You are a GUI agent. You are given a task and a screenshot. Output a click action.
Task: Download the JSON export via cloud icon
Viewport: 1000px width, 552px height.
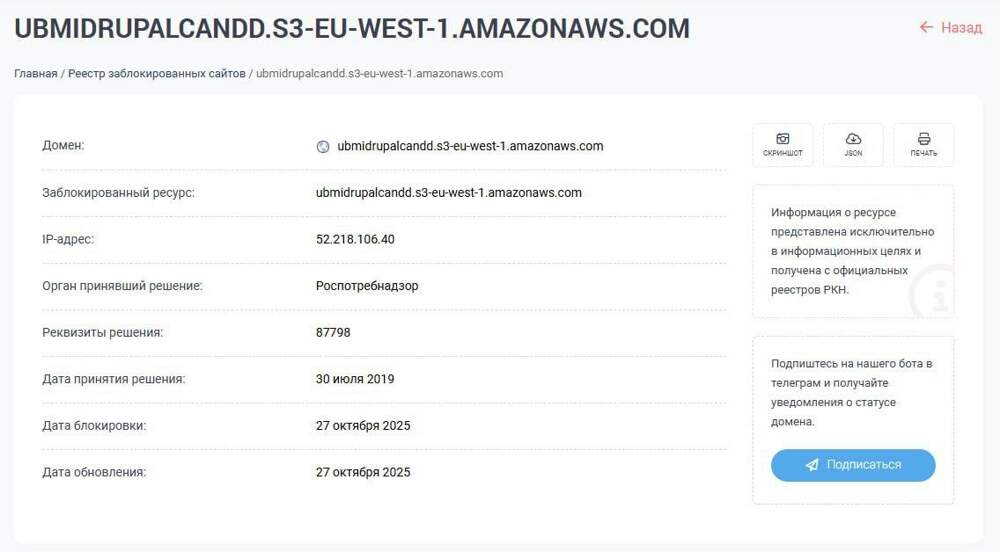(853, 140)
